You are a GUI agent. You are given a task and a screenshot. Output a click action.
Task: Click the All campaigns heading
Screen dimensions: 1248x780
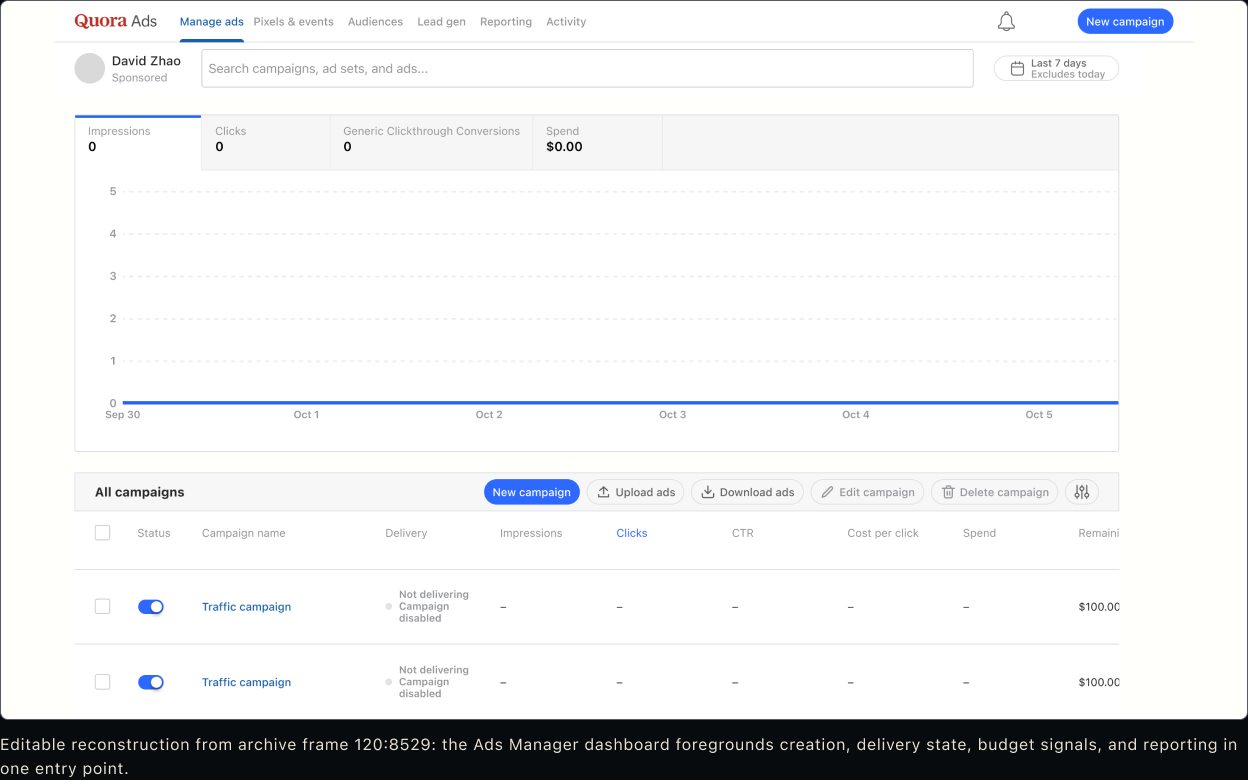(140, 492)
